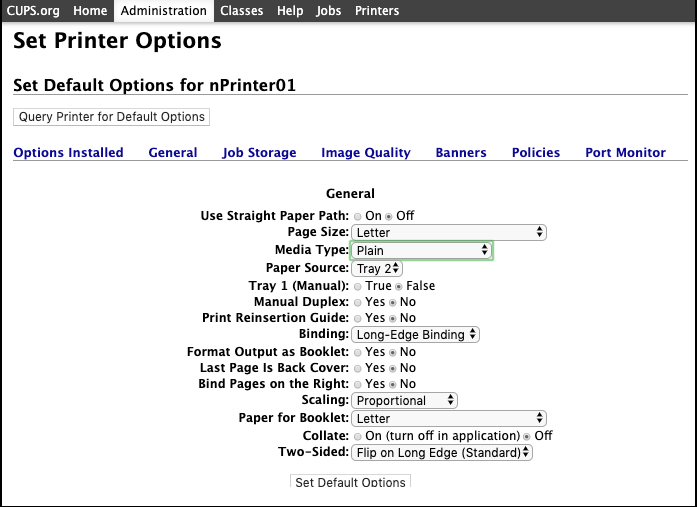Image resolution: width=697 pixels, height=507 pixels.
Task: Open the Binding dropdown
Action: [x=415, y=334]
